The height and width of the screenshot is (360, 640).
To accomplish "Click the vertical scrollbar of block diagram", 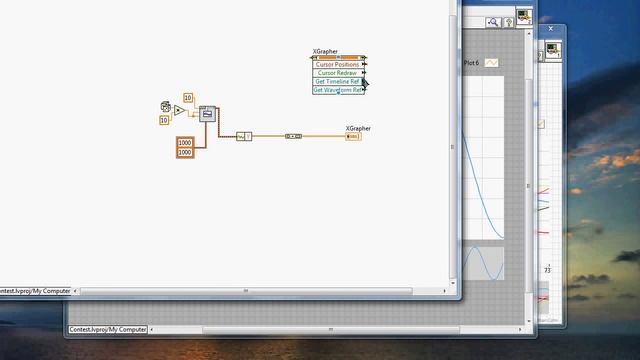I will coord(452,147).
